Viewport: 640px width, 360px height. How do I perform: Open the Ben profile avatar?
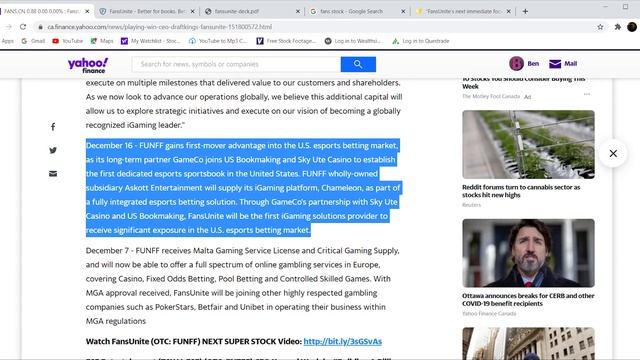click(x=516, y=64)
